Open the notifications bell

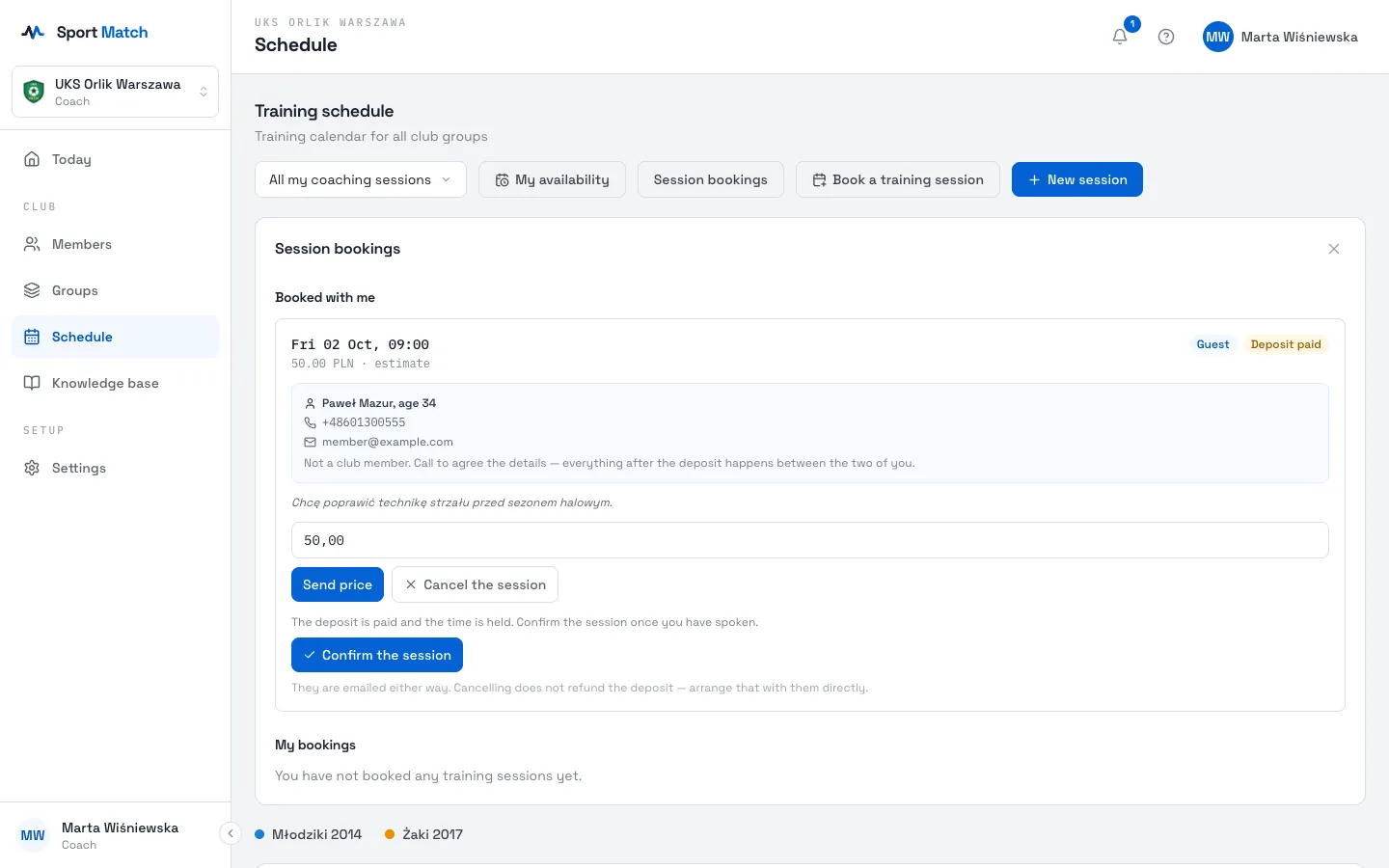[x=1120, y=37]
